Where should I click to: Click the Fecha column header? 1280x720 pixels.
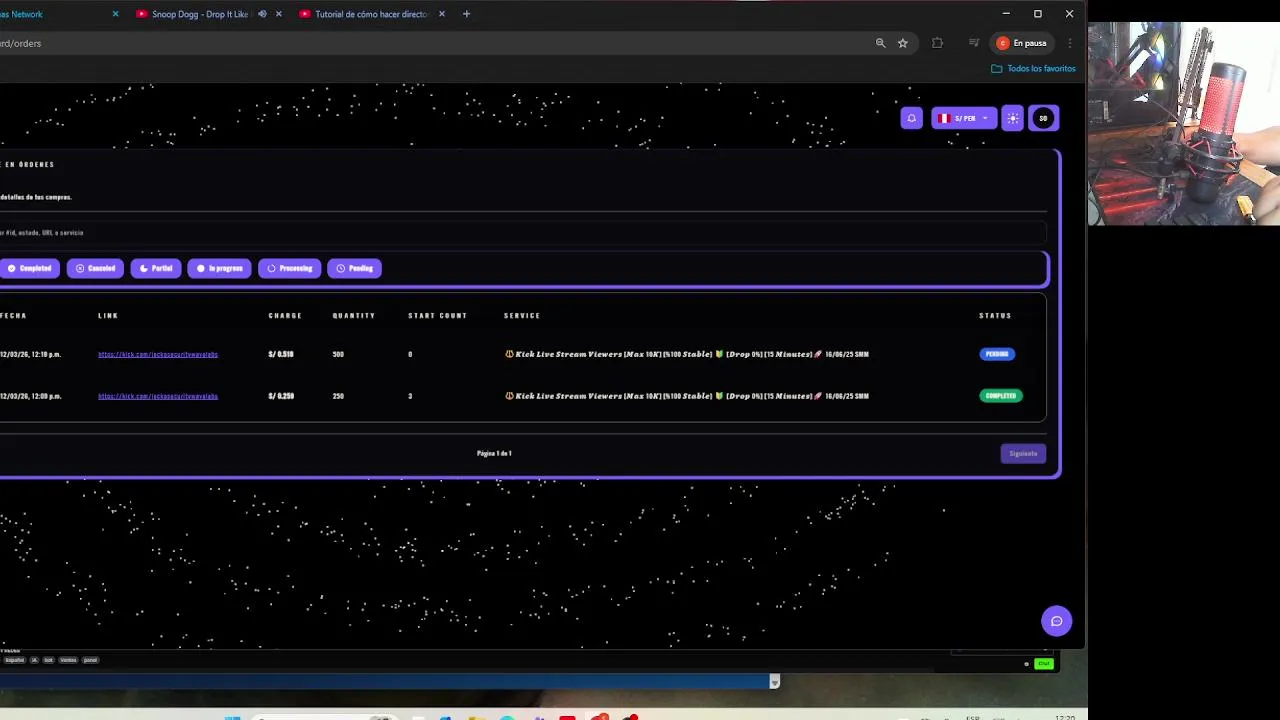click(13, 315)
